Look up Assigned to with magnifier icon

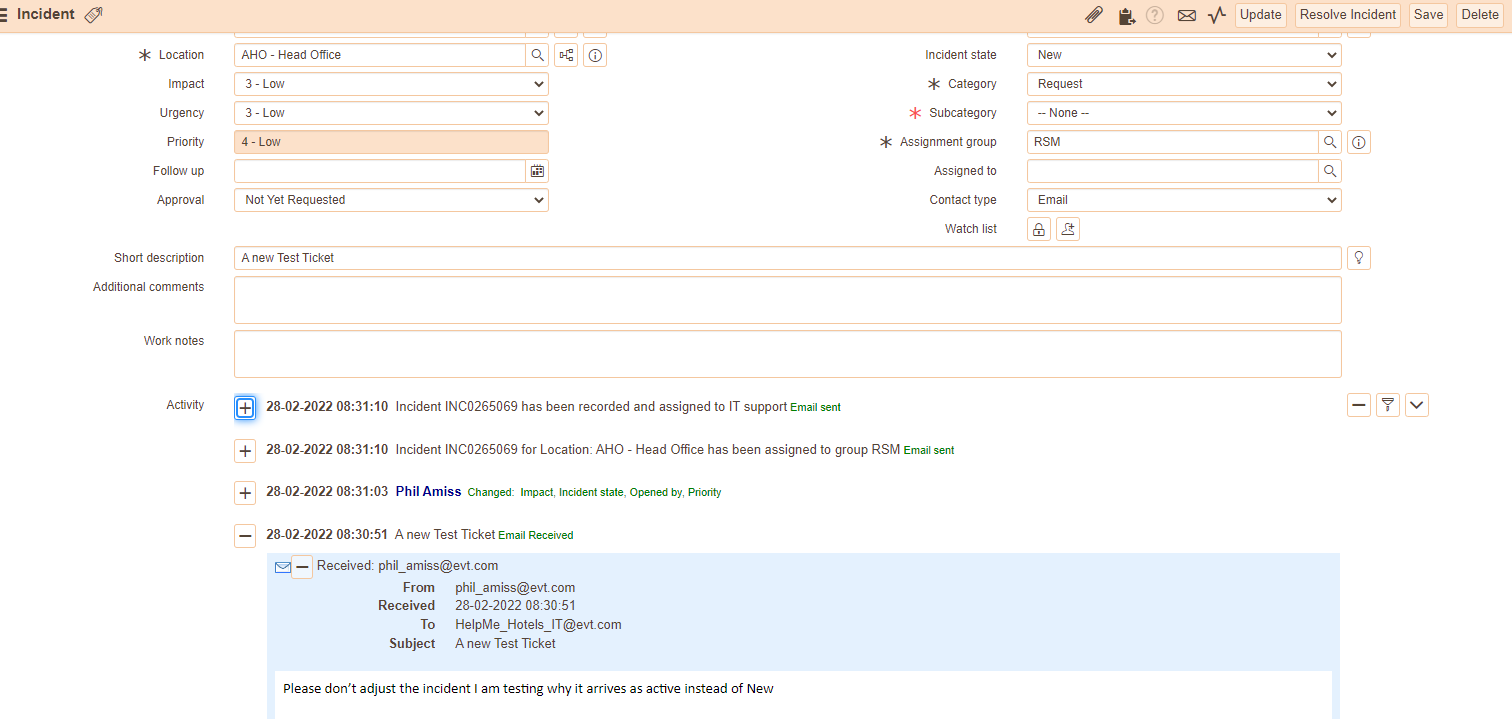(1330, 171)
